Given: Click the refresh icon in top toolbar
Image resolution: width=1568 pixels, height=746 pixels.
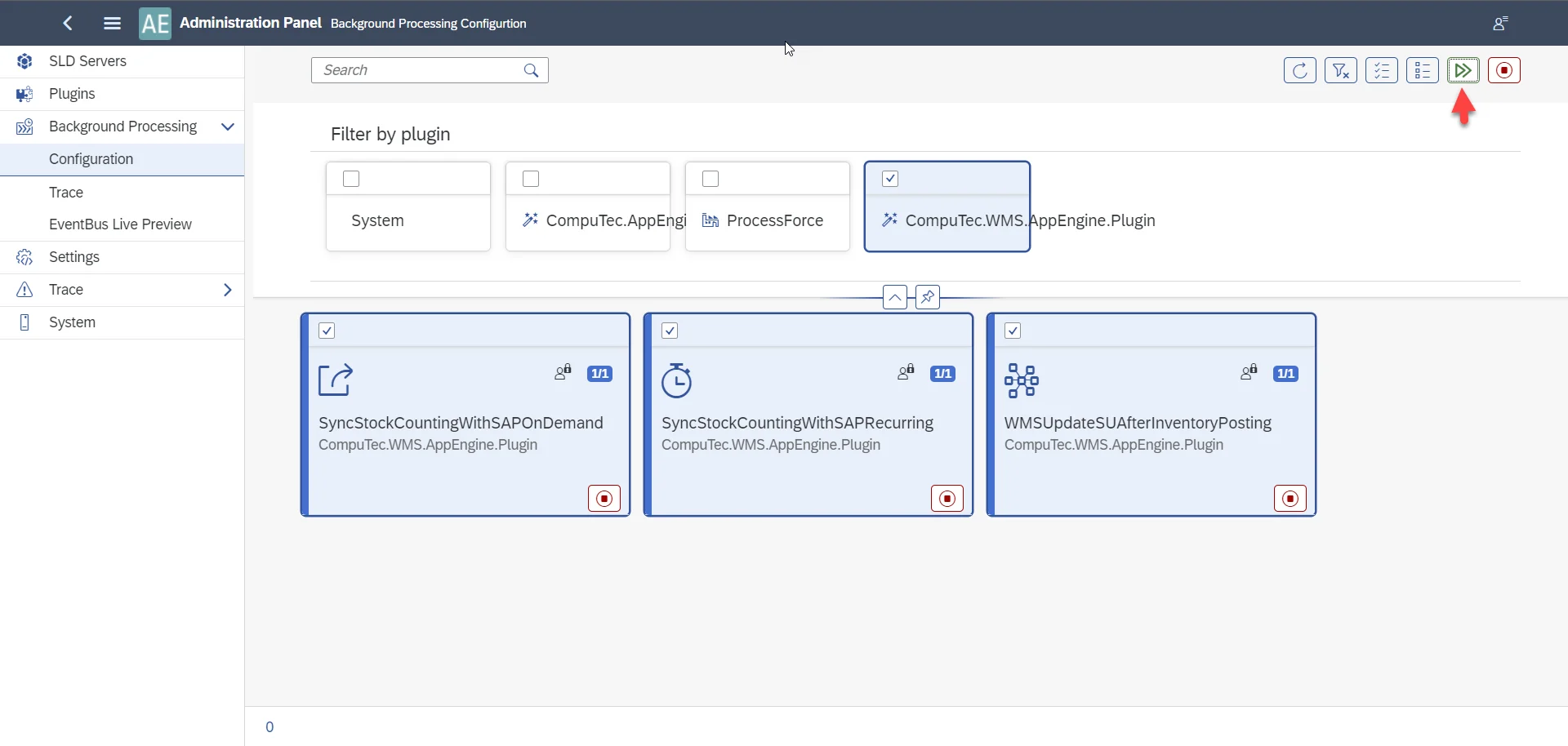Looking at the screenshot, I should click(1299, 71).
